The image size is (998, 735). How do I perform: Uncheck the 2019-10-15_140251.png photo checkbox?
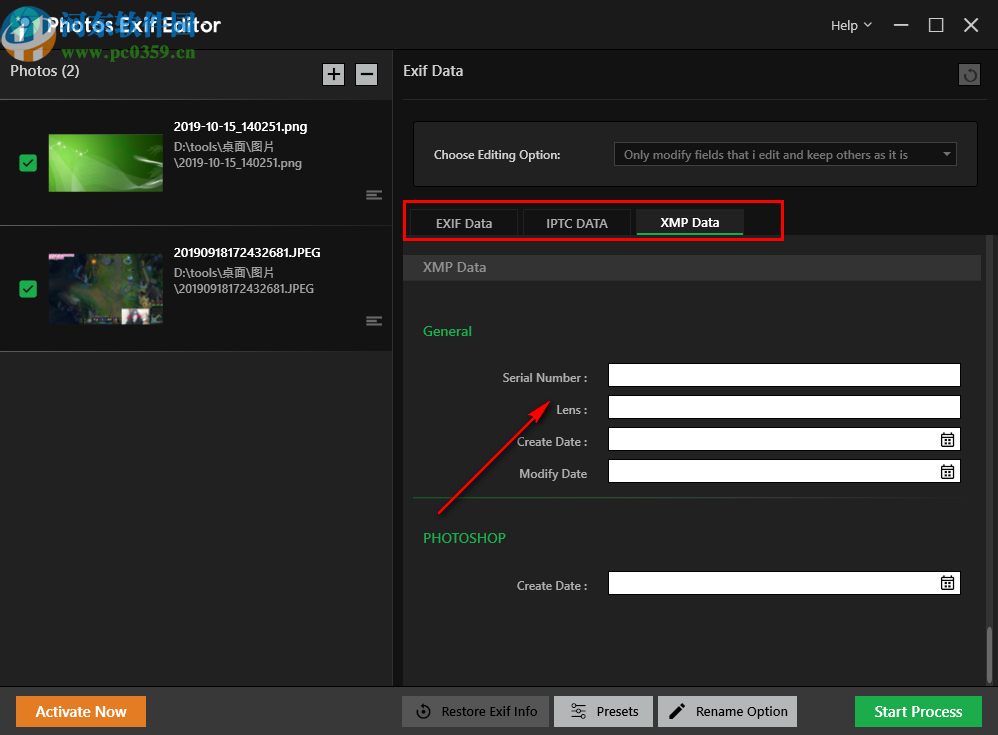(26, 162)
